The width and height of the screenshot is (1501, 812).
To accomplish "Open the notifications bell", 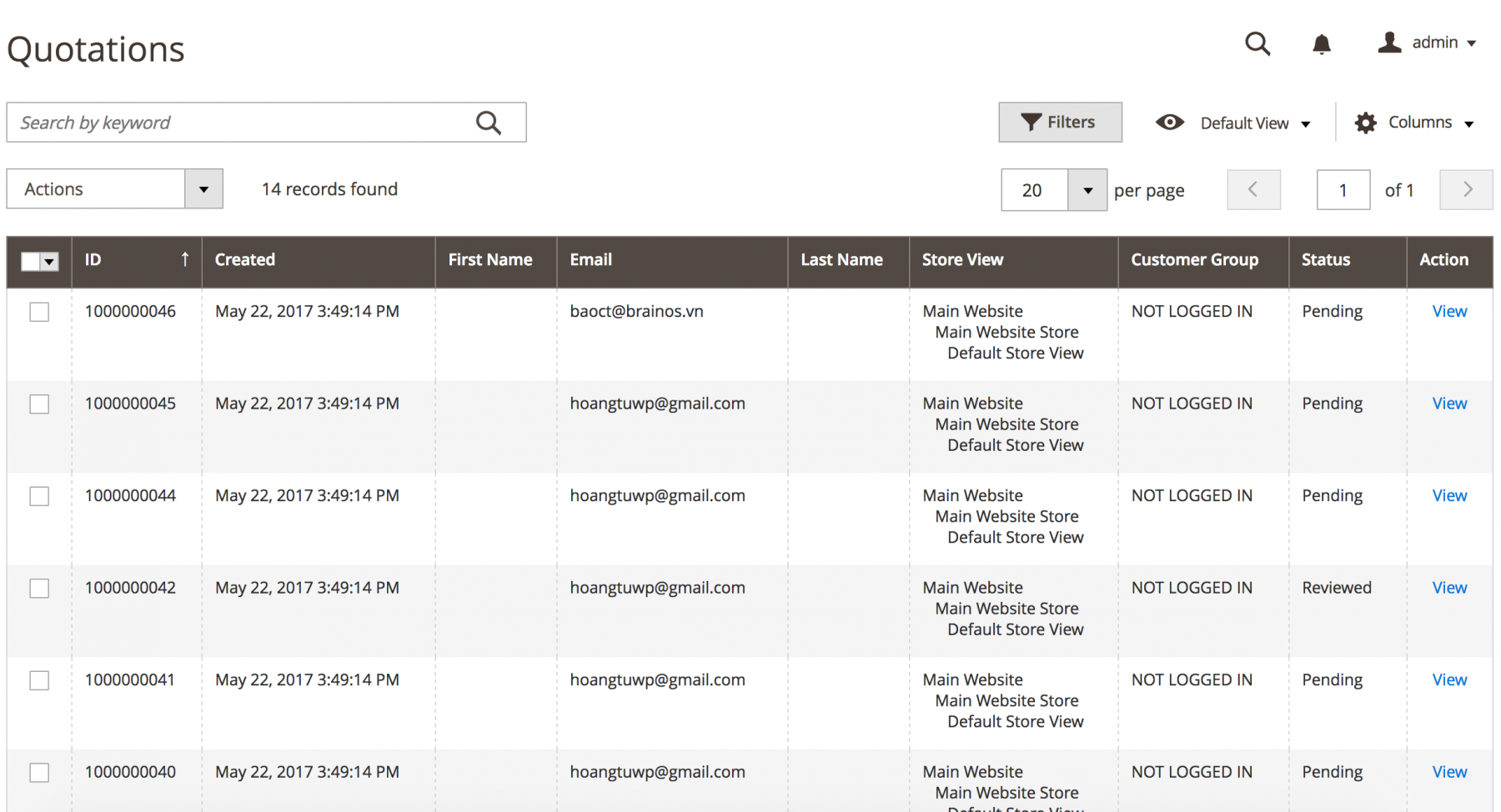I will (x=1322, y=43).
